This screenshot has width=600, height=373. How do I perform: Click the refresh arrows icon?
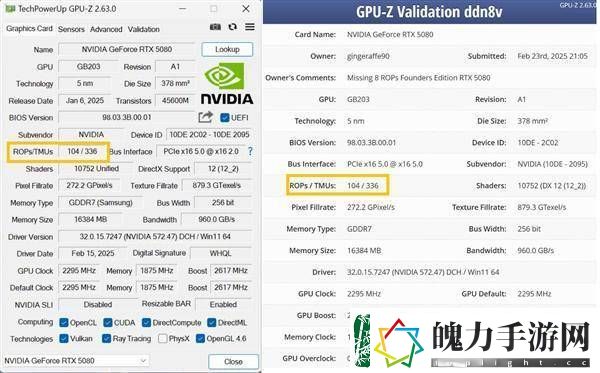coord(233,27)
